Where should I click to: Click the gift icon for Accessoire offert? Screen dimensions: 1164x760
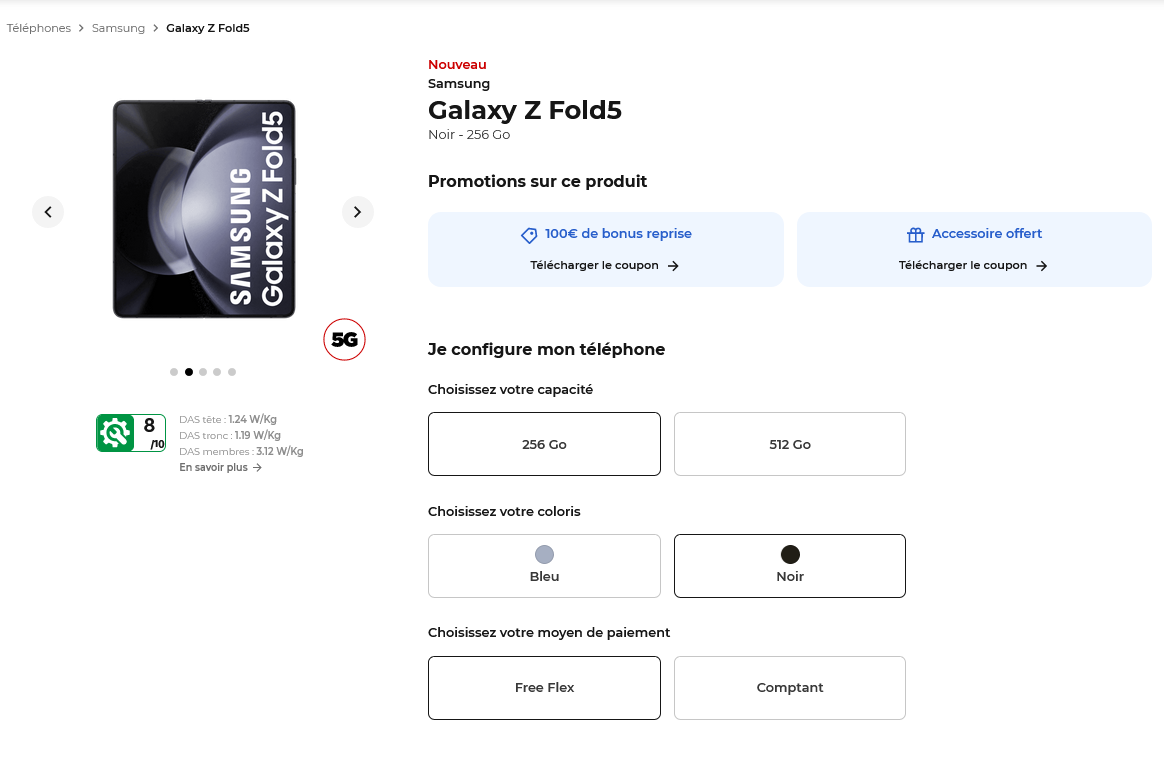pos(915,235)
